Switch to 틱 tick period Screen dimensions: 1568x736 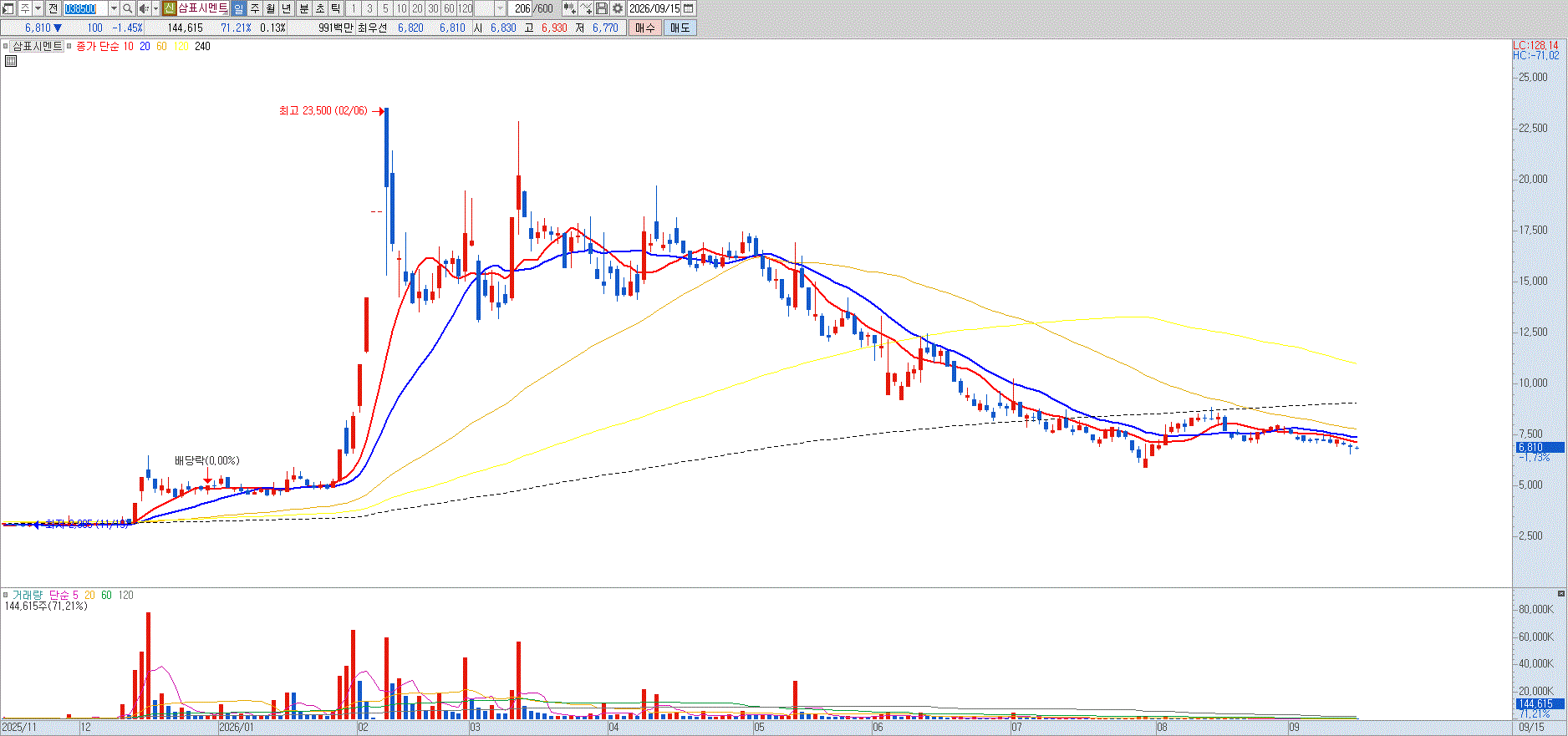pyautogui.click(x=336, y=8)
